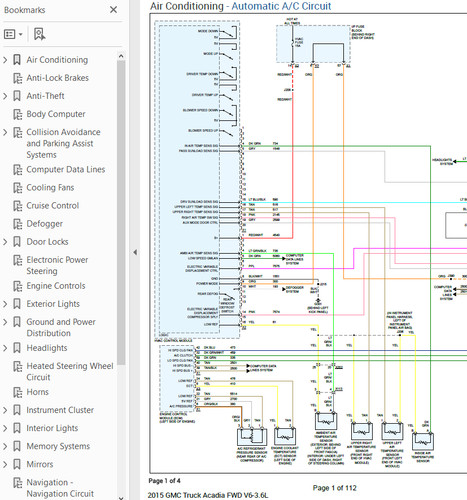Open the Anti-Lock Brakes bookmark

58,78
